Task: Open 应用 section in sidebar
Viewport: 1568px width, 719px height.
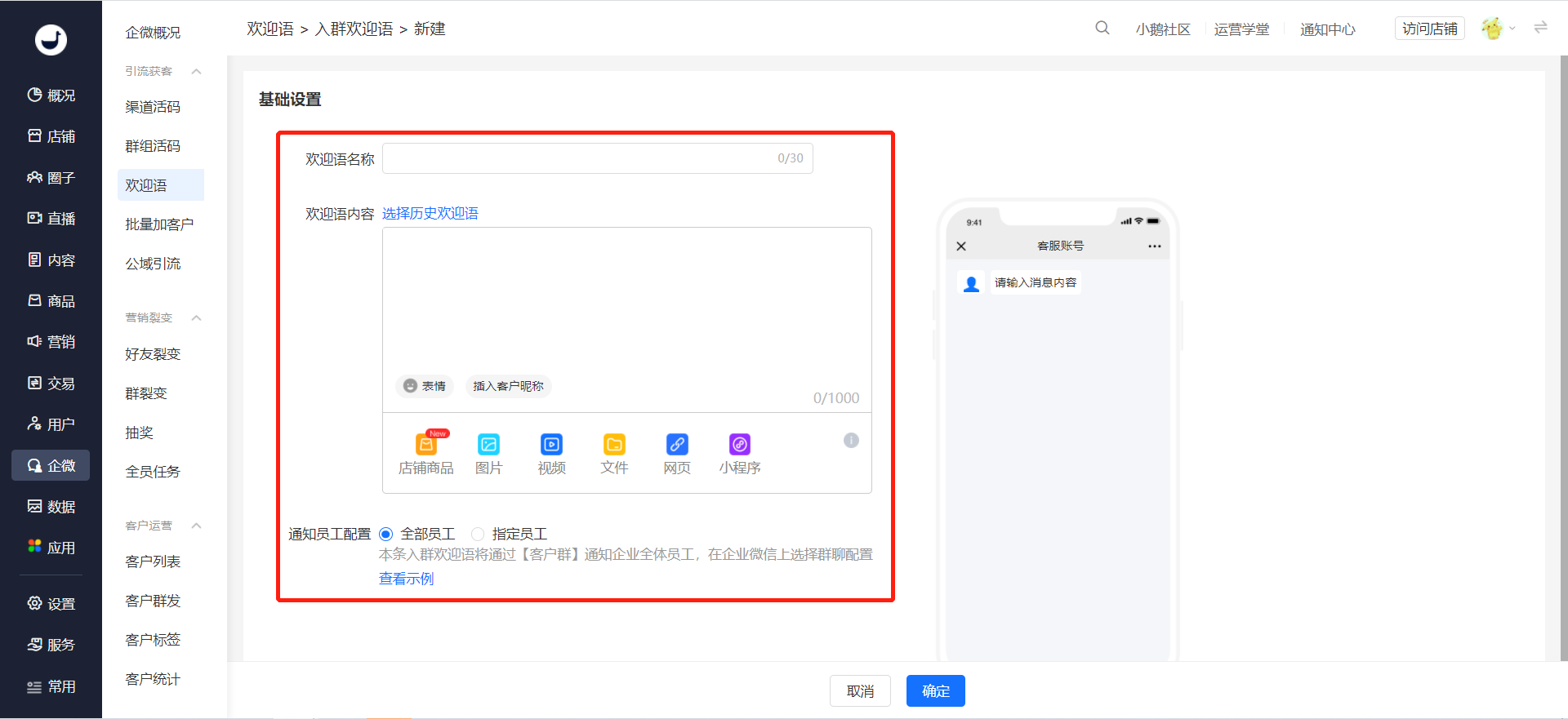Action: (51, 548)
